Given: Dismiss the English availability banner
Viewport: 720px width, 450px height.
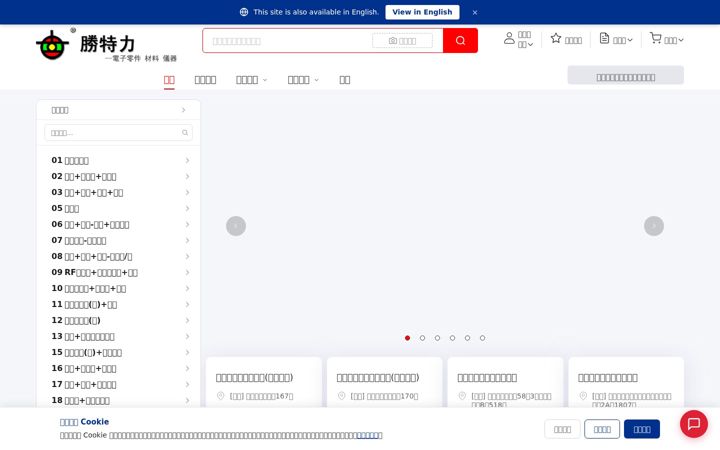Looking at the screenshot, I should pos(475,12).
